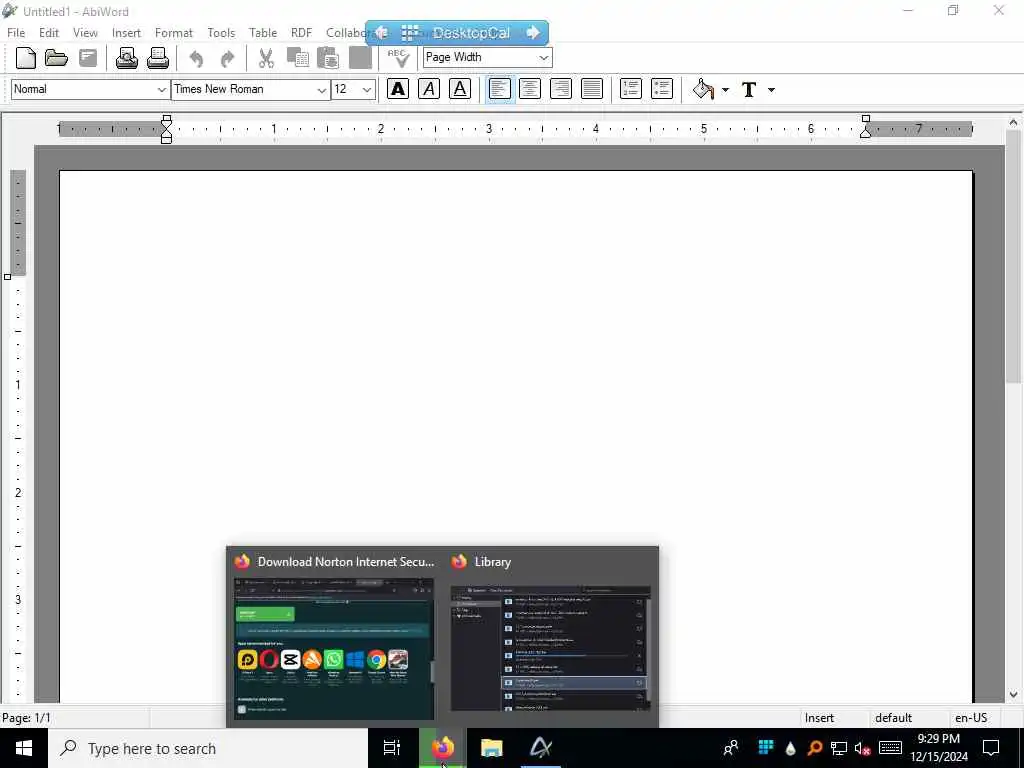Image resolution: width=1024 pixels, height=768 pixels.
Task: Open Print Preview from the toolbar
Action: click(127, 58)
